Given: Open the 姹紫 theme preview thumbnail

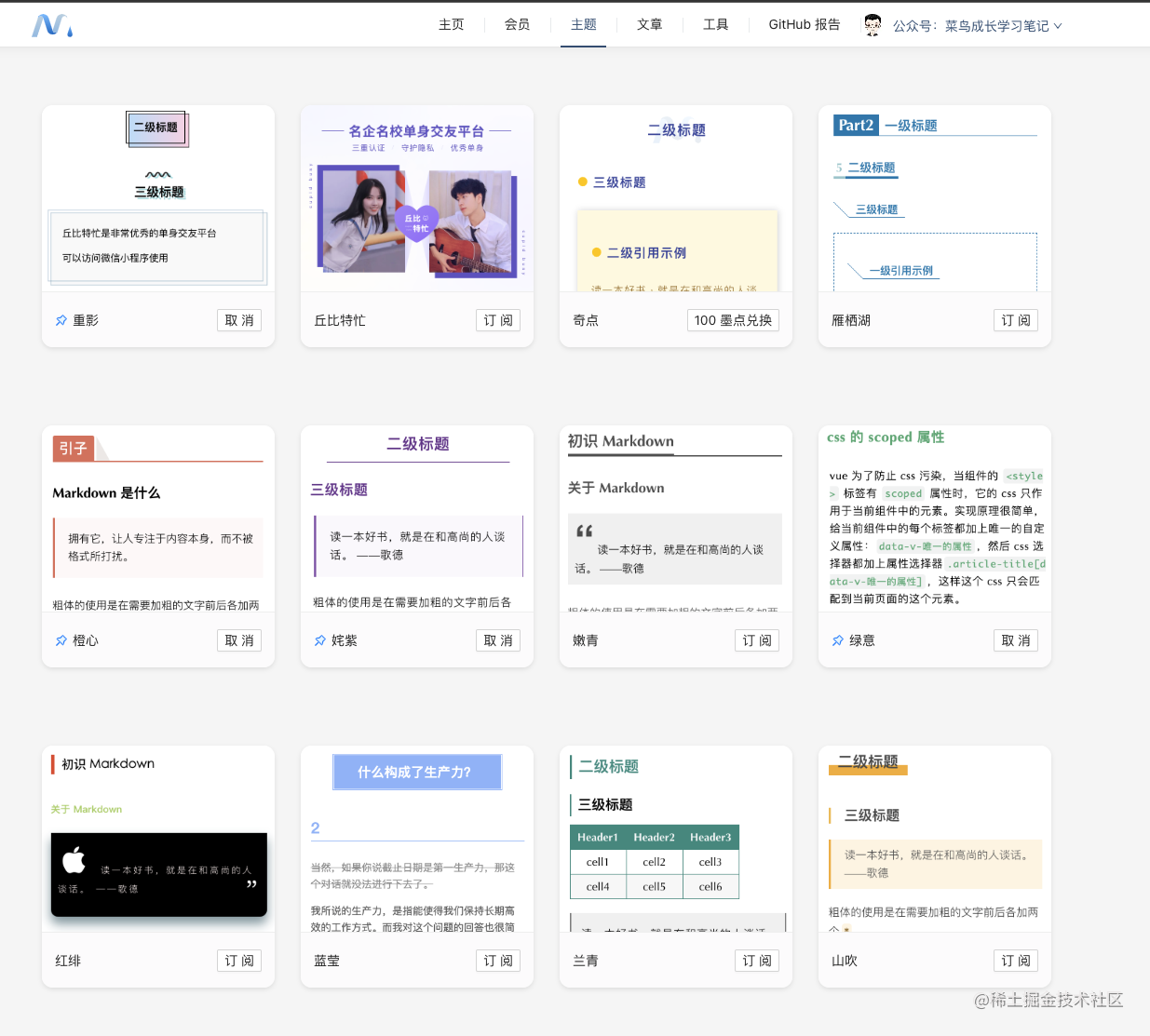Looking at the screenshot, I should 417,518.
